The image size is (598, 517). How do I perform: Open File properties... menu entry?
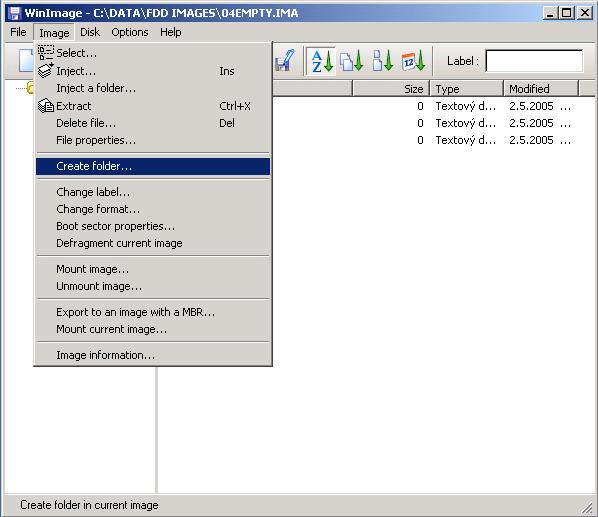(153, 140)
